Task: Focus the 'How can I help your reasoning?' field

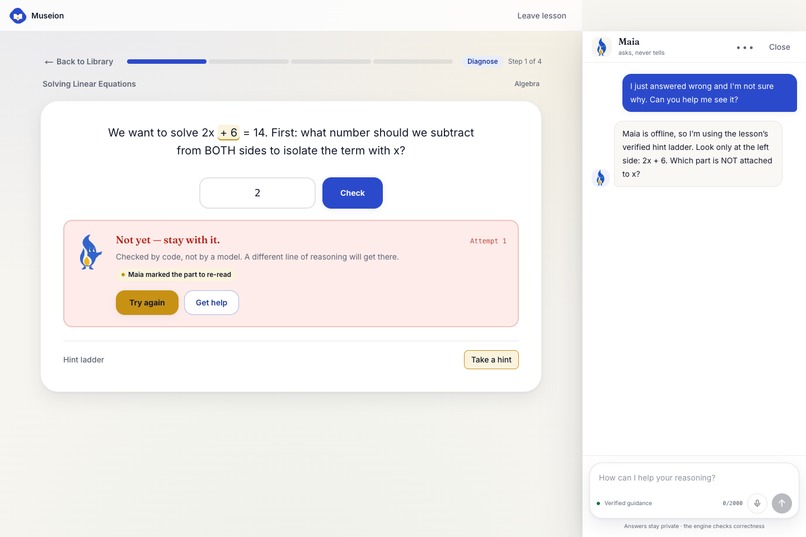Action: 693,478
